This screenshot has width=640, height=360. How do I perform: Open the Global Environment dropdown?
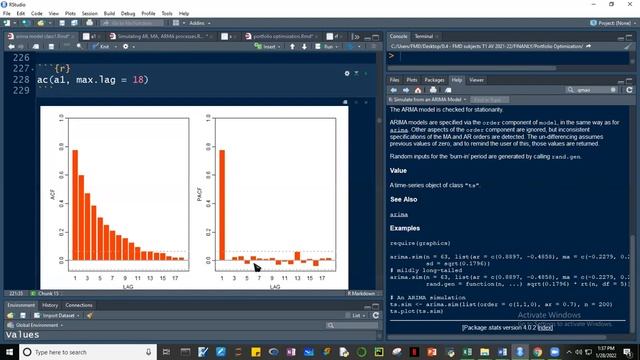[36, 325]
